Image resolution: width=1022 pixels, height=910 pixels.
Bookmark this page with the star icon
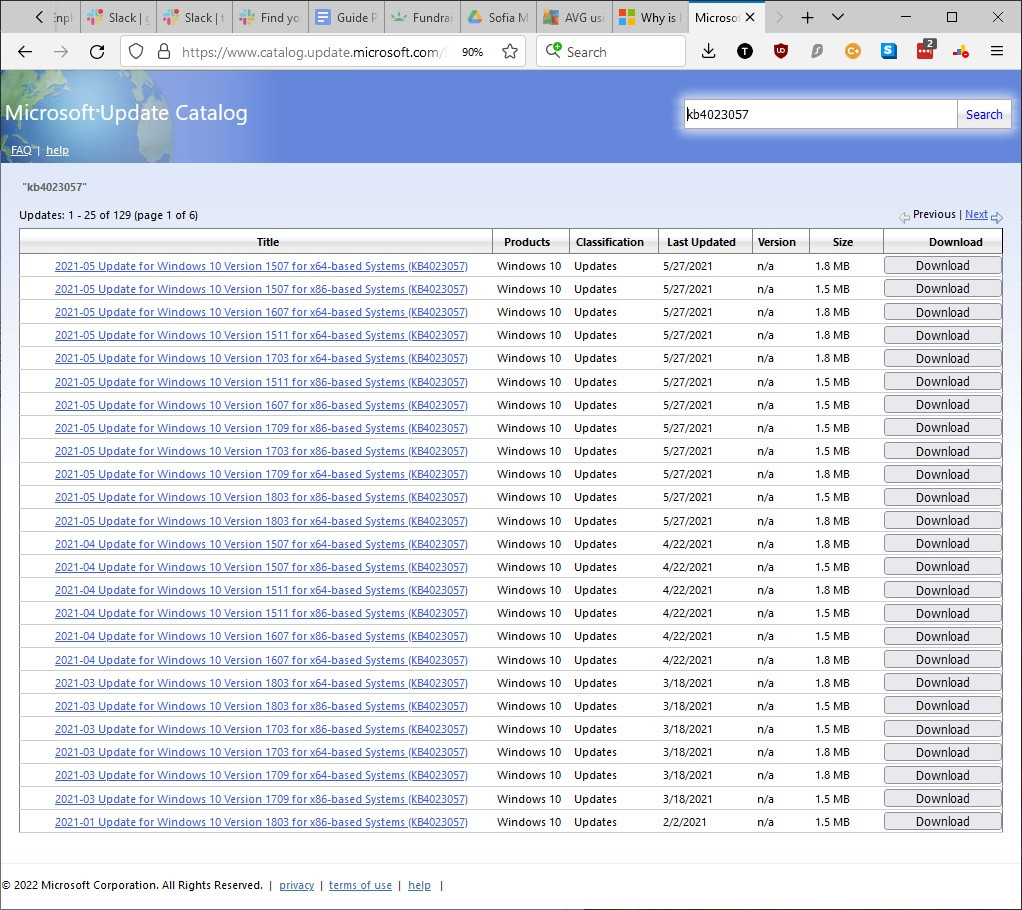click(x=510, y=51)
